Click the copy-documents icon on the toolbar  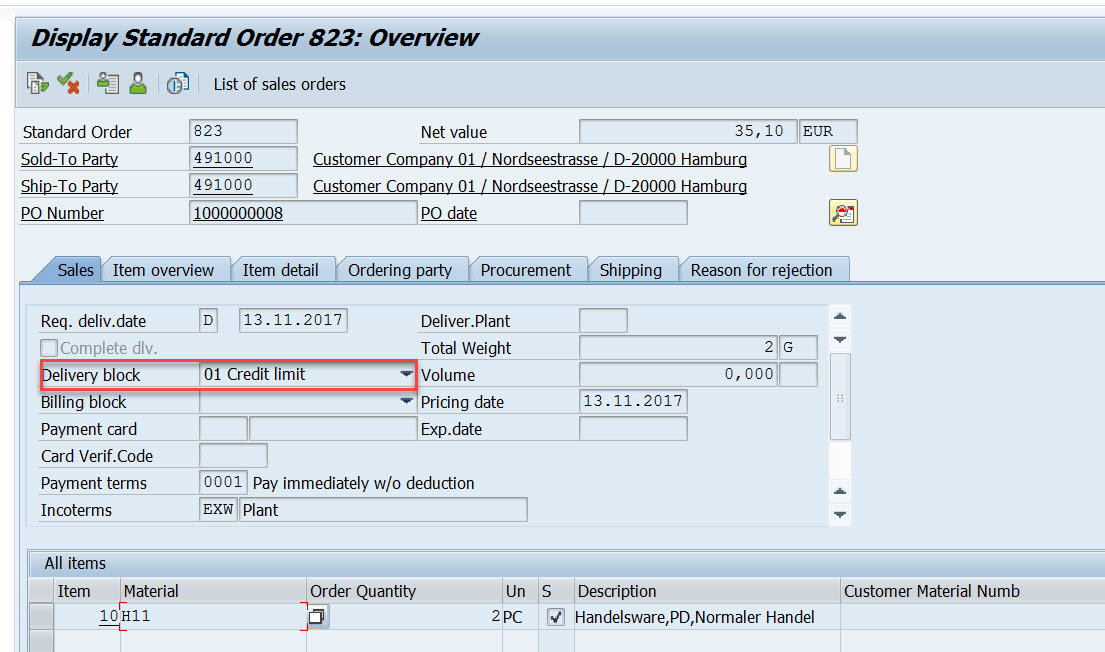click(x=36, y=83)
